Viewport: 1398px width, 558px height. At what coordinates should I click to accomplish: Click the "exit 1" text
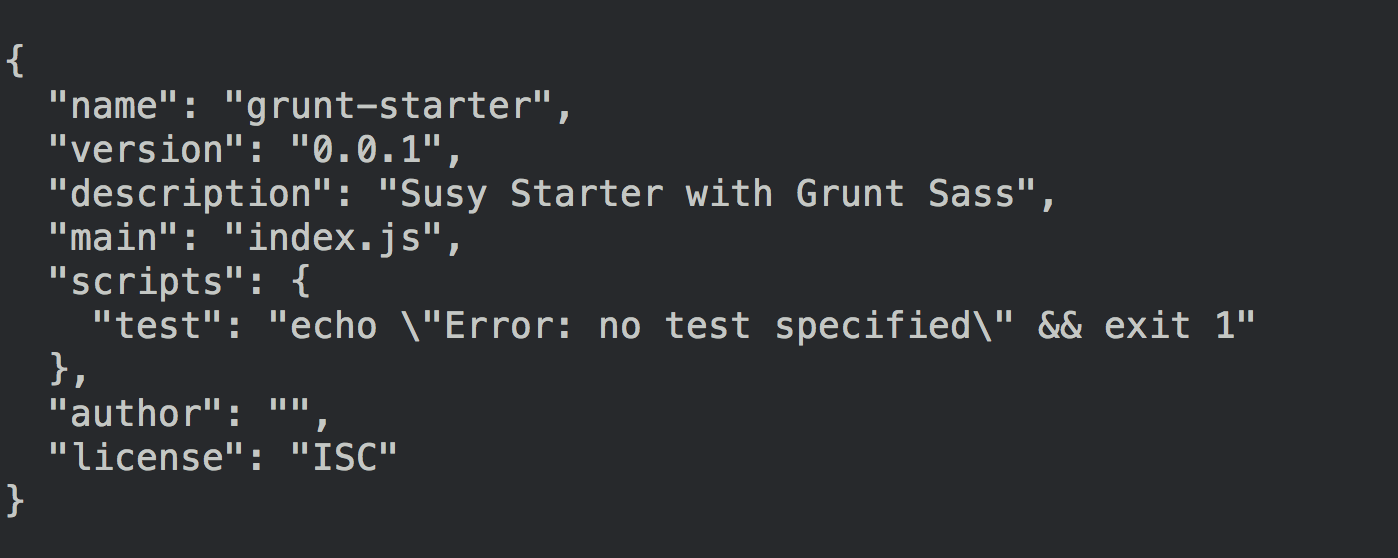tap(1170, 326)
